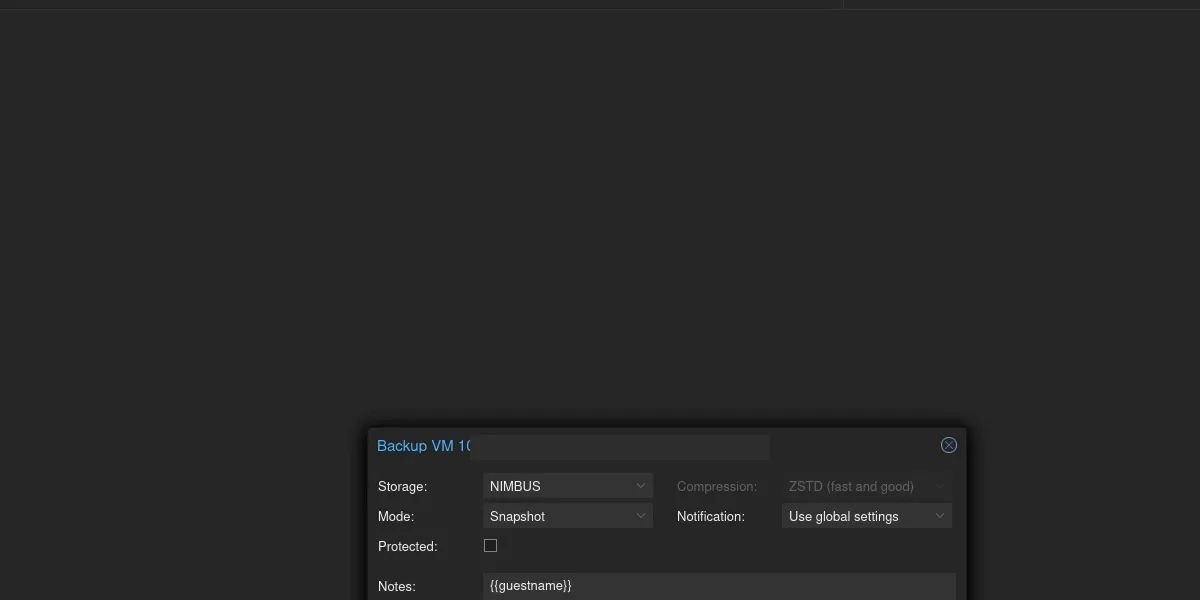This screenshot has height=600, width=1200.
Task: Enable the Protected checkbox
Action: pyautogui.click(x=491, y=545)
